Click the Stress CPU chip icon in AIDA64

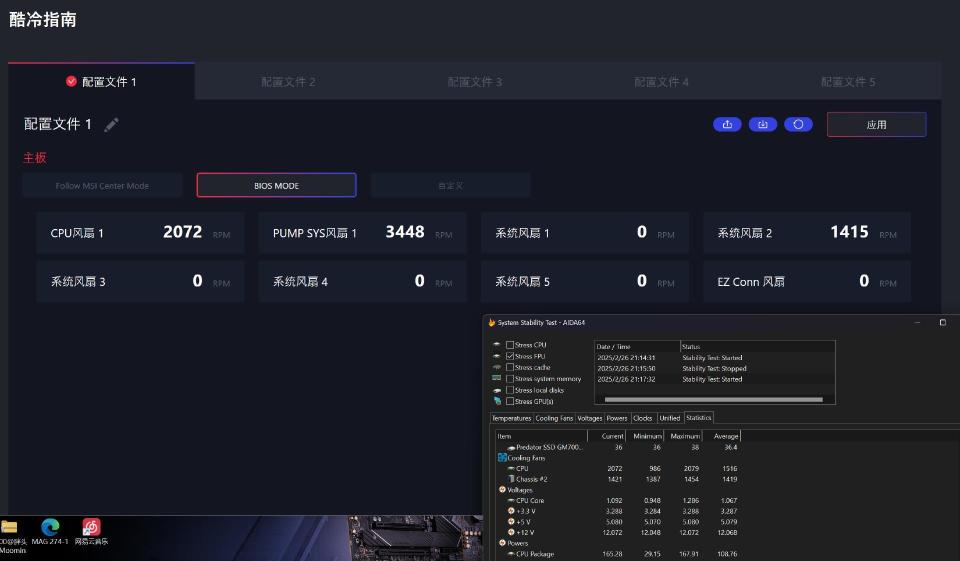pos(497,345)
